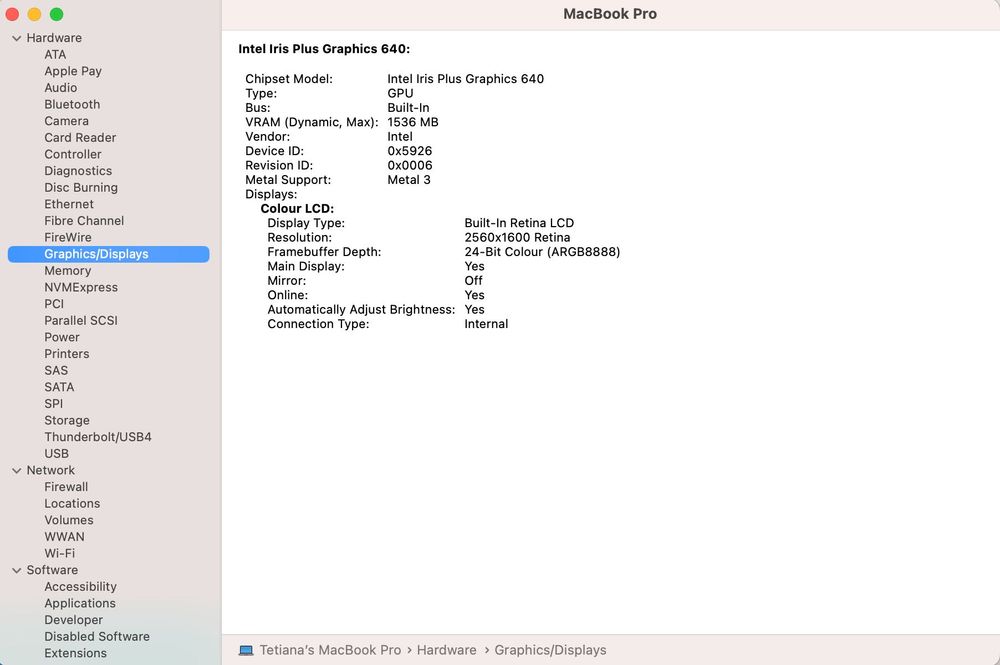Select Disc Burning item
The height and width of the screenshot is (665, 1000).
click(x=81, y=187)
